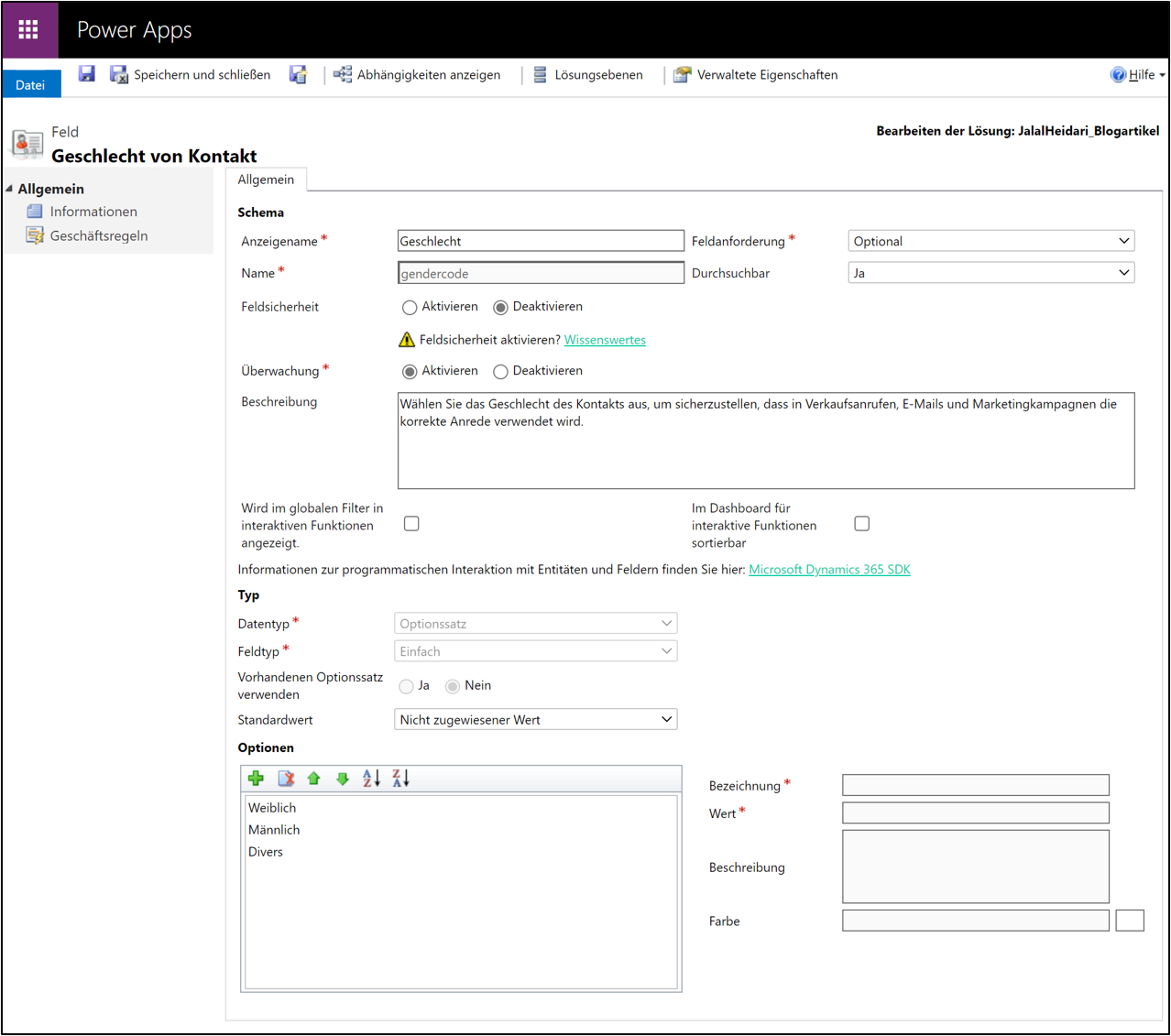This screenshot has width=1171, height=1036.
Task: Check the Dashboard sortierbar checkbox
Action: pos(861,524)
